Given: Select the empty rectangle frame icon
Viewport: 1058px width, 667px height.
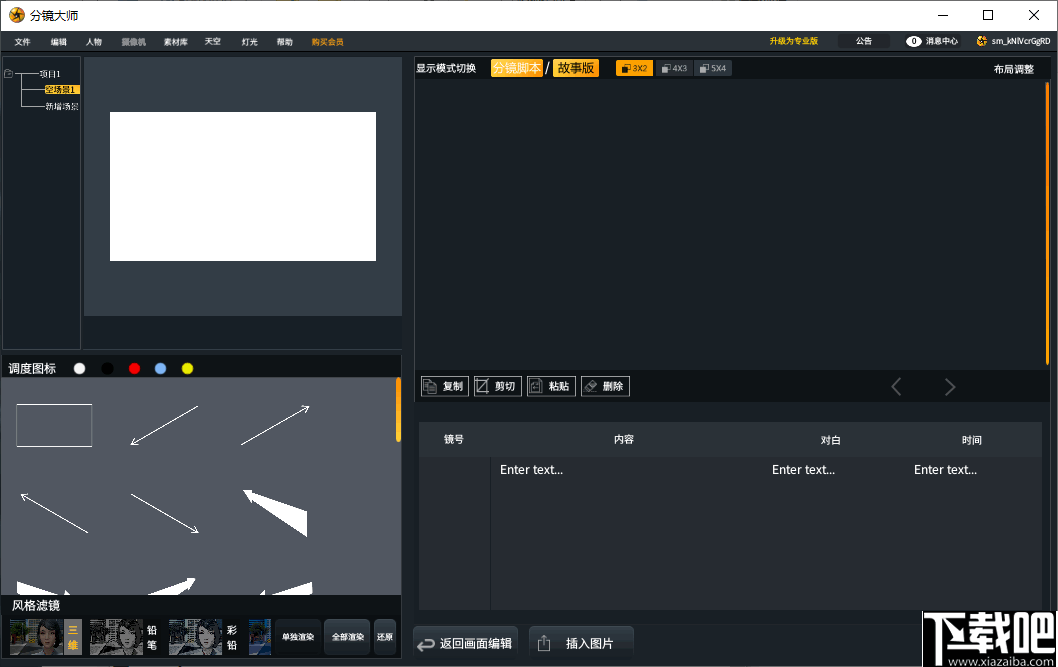Looking at the screenshot, I should click(x=54, y=425).
